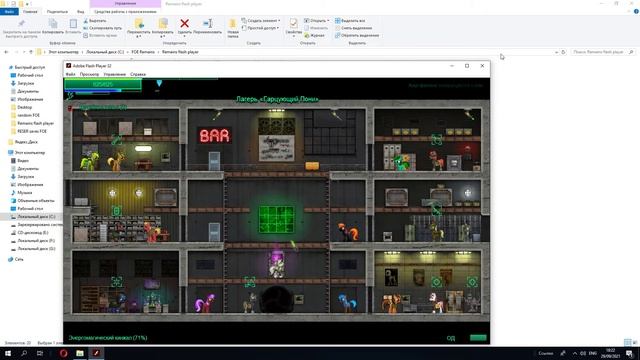Screen dimensions: 640x360
Task: Open Flash Player Просмотр menu
Action: tap(89, 74)
